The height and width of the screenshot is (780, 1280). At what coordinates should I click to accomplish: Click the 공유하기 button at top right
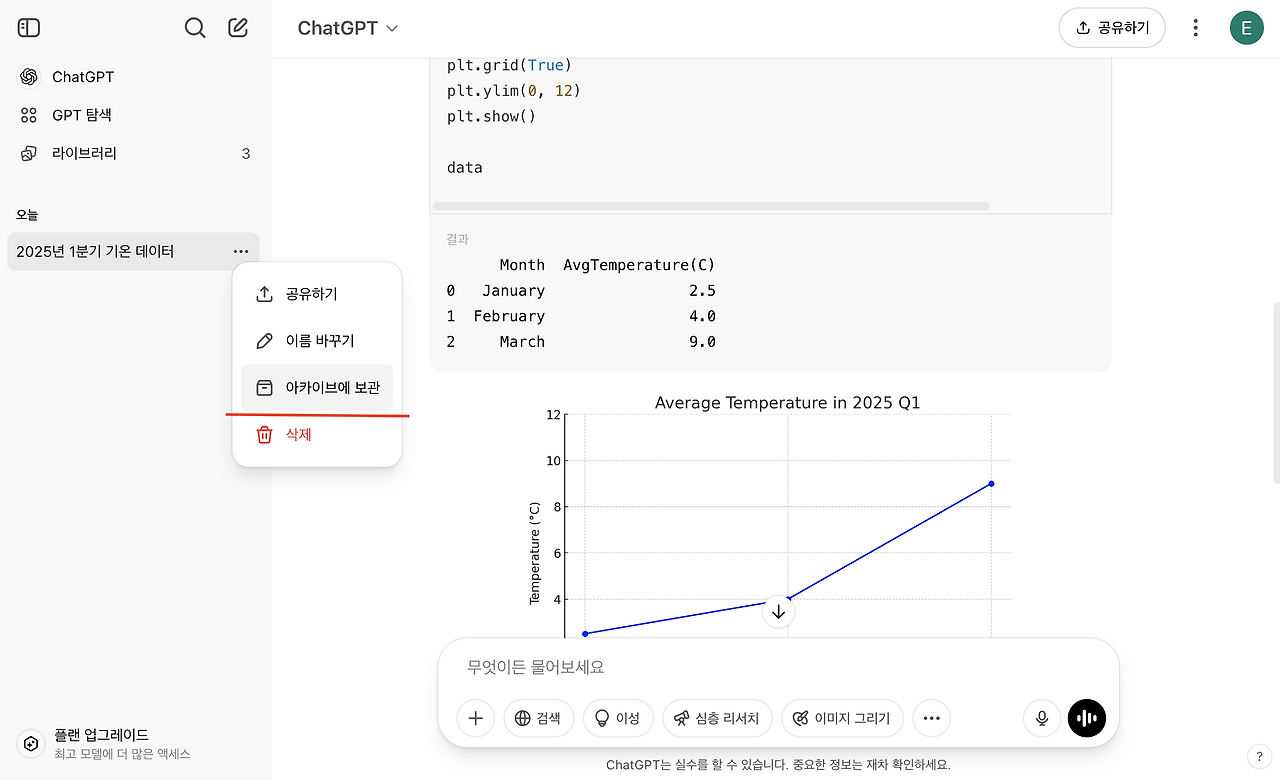[1112, 28]
